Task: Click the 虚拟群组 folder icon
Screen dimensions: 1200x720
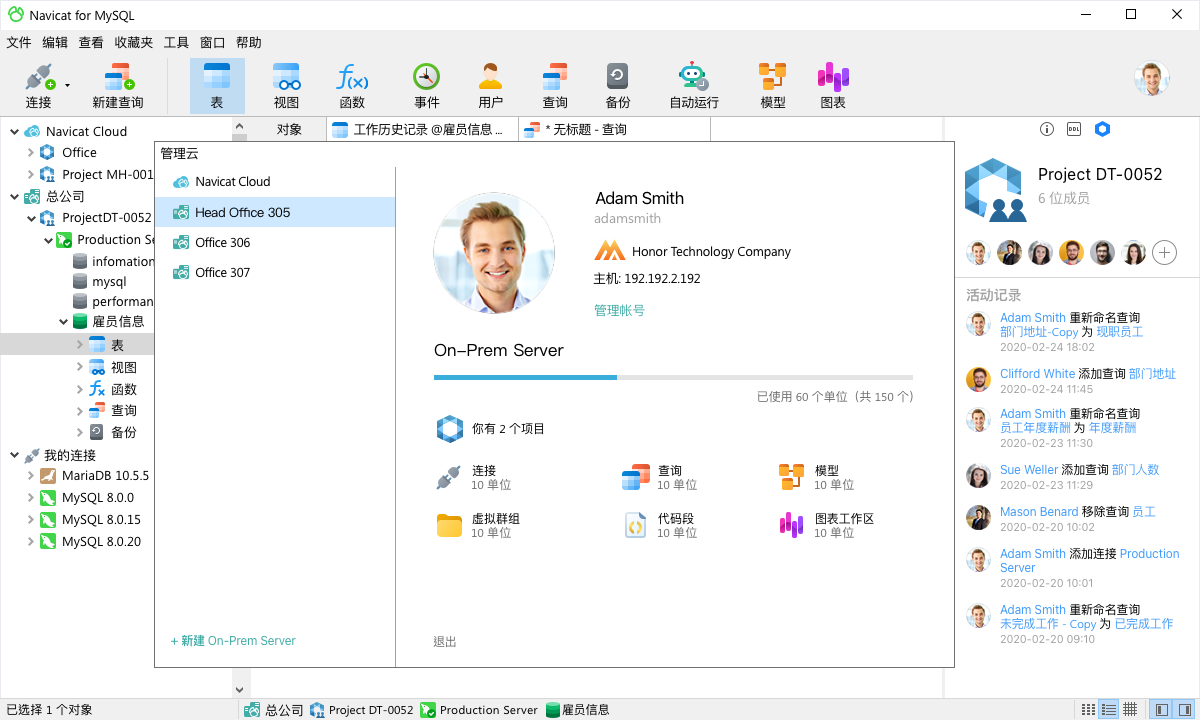Action: pos(449,525)
